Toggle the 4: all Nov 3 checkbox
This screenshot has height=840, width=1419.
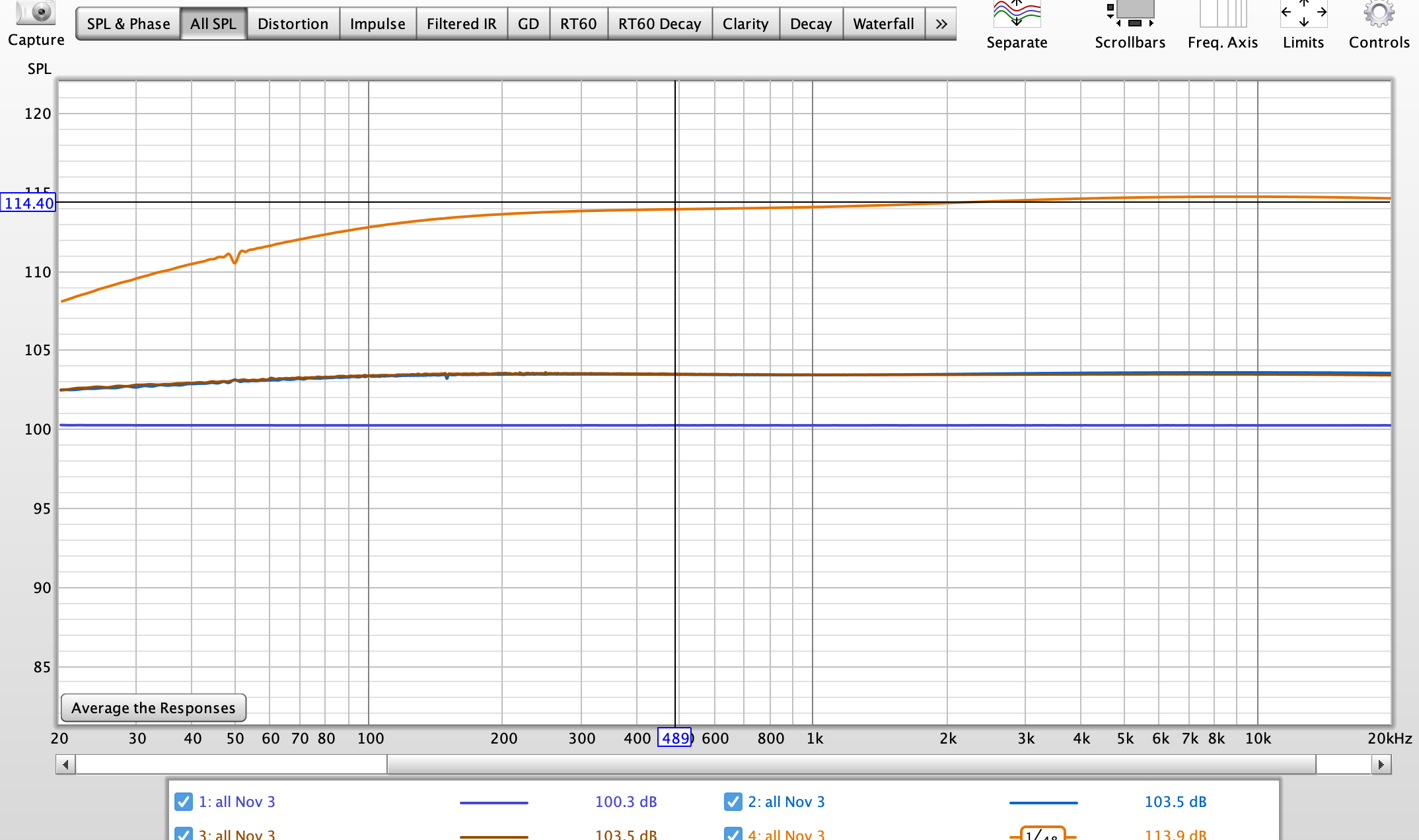pyautogui.click(x=733, y=834)
